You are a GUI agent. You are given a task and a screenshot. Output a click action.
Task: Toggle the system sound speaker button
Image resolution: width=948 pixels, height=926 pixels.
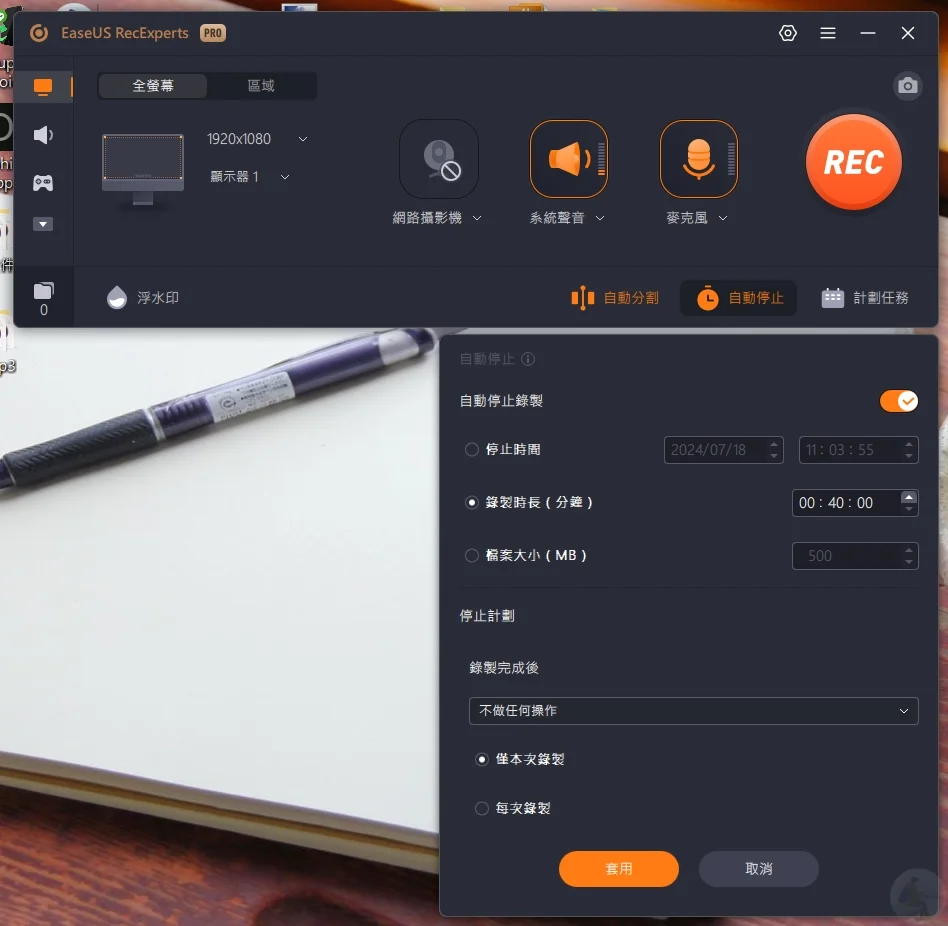point(569,159)
